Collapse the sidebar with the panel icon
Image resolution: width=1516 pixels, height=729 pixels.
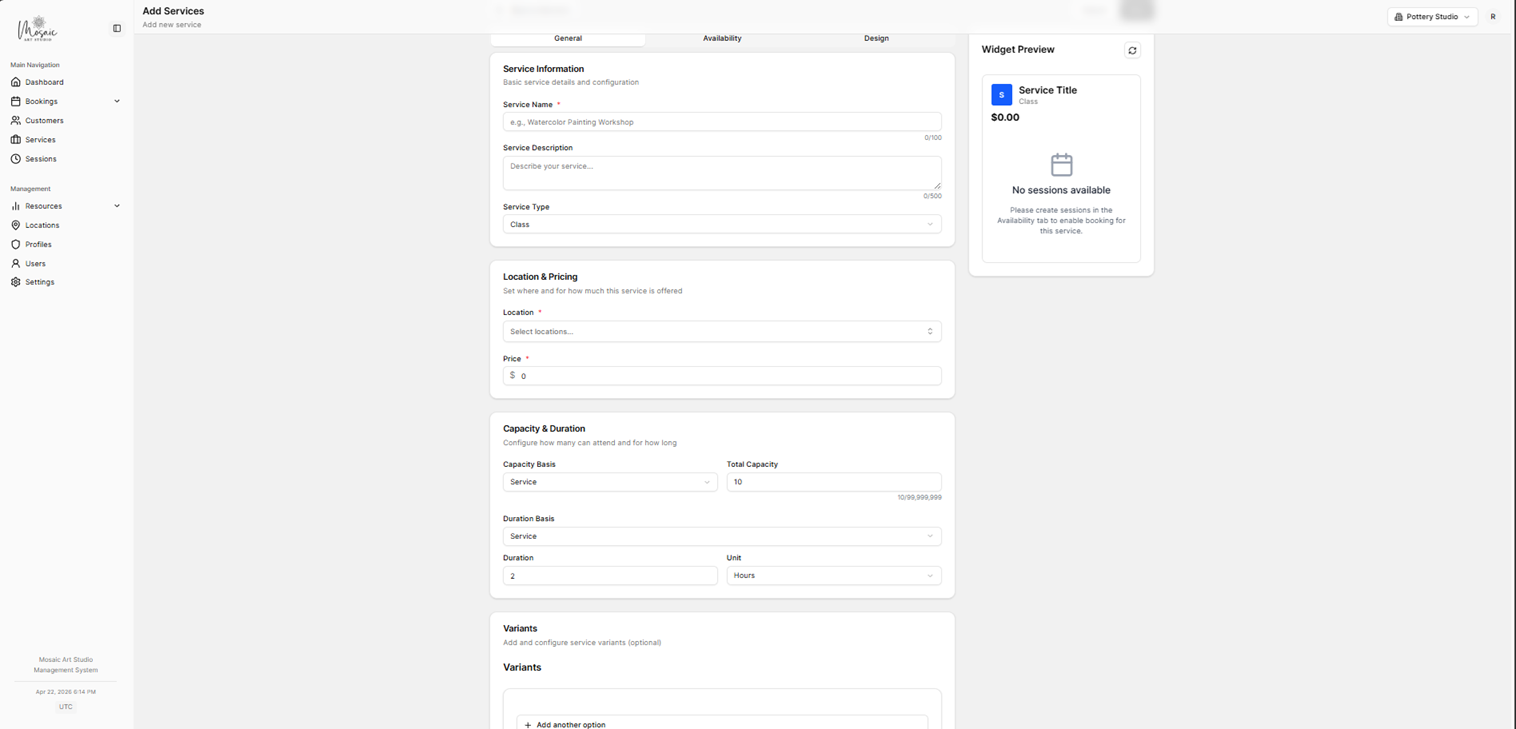(x=117, y=27)
